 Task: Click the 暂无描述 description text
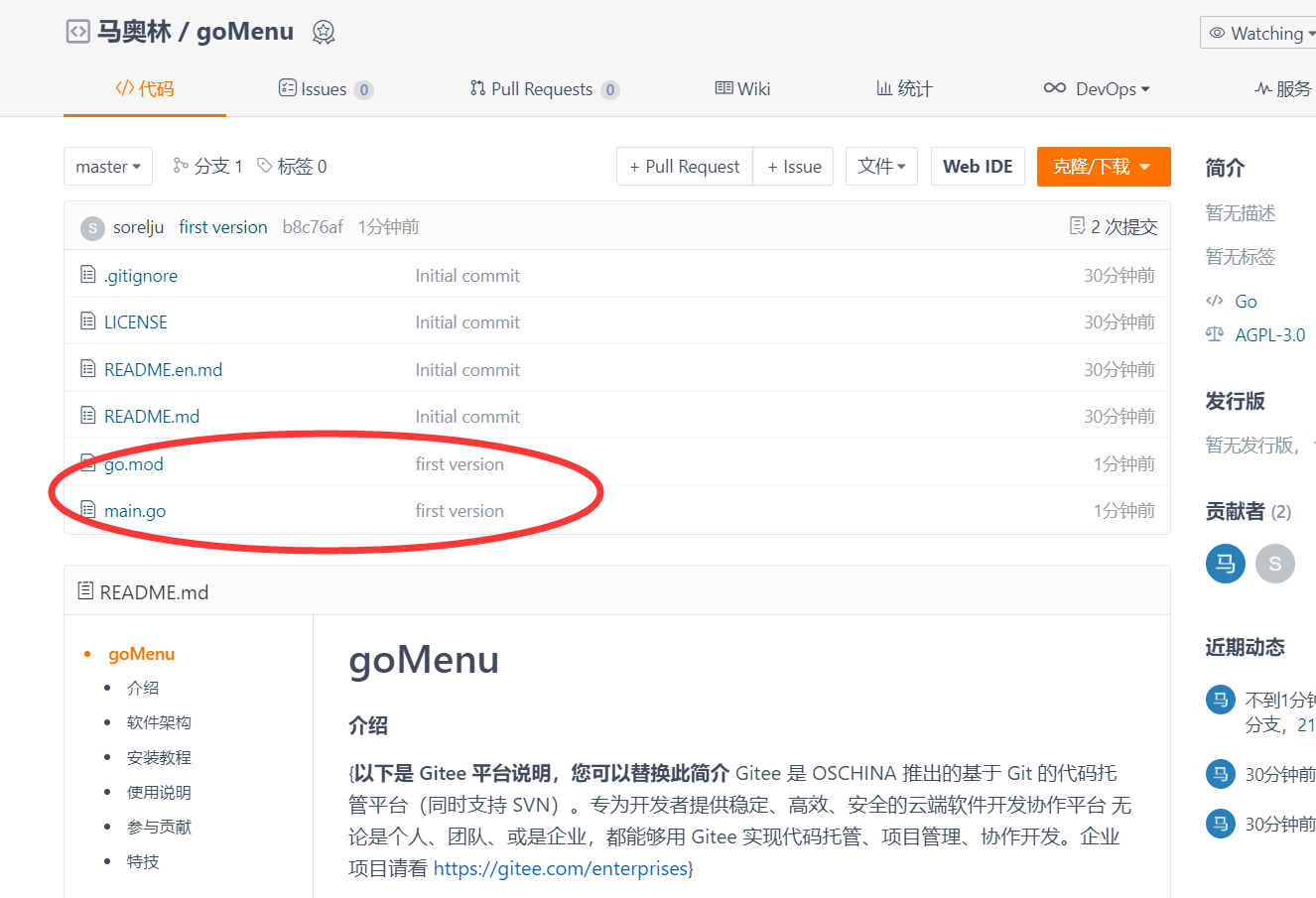(x=1241, y=212)
